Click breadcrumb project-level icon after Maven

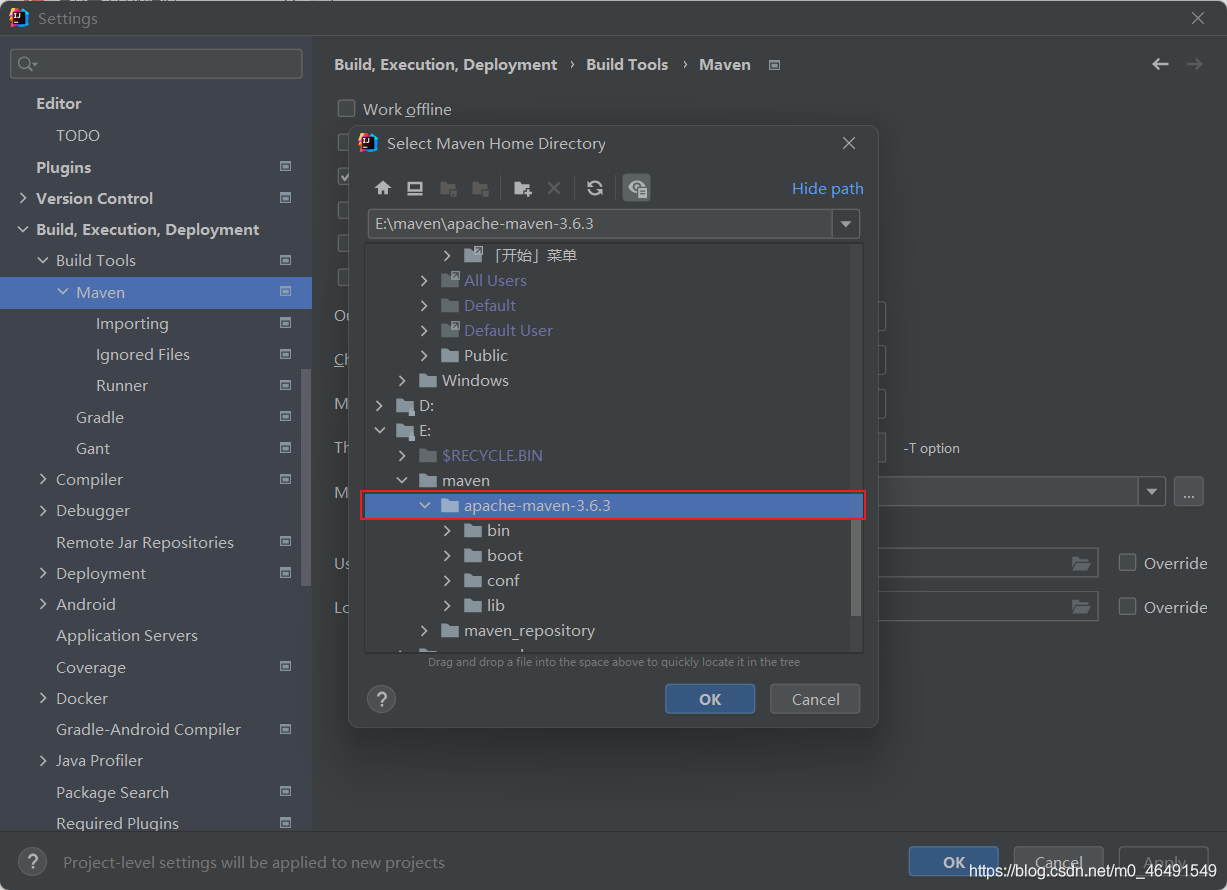click(774, 65)
